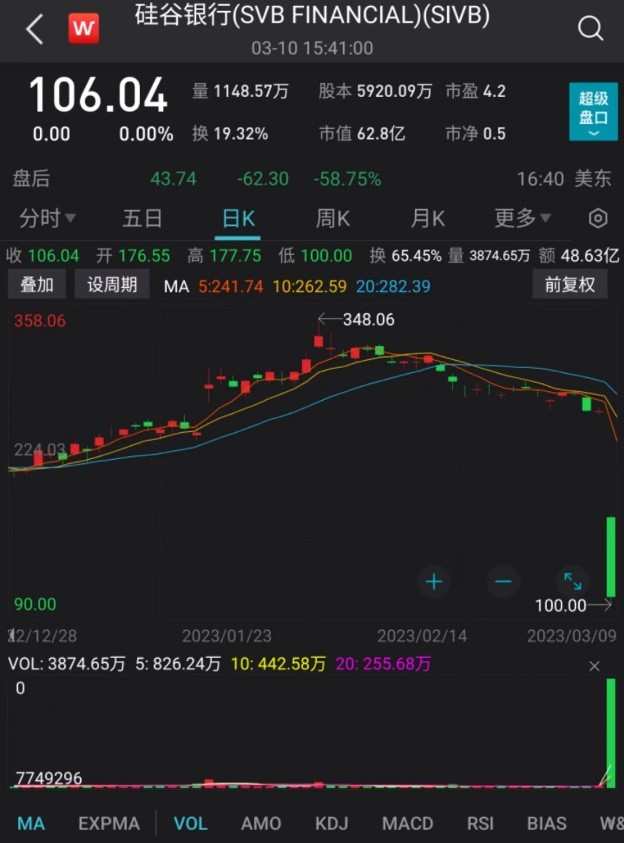Image resolution: width=624 pixels, height=843 pixels.
Task: Tap the red W app logo icon
Action: click(x=83, y=28)
